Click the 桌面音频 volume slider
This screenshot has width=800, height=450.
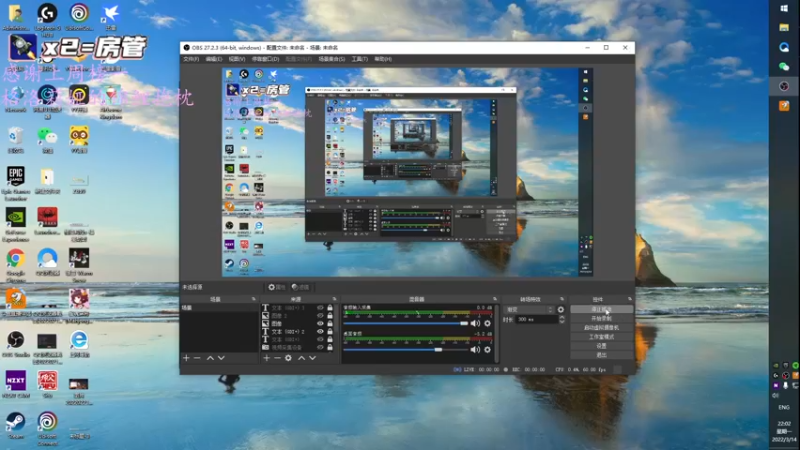(x=406, y=349)
